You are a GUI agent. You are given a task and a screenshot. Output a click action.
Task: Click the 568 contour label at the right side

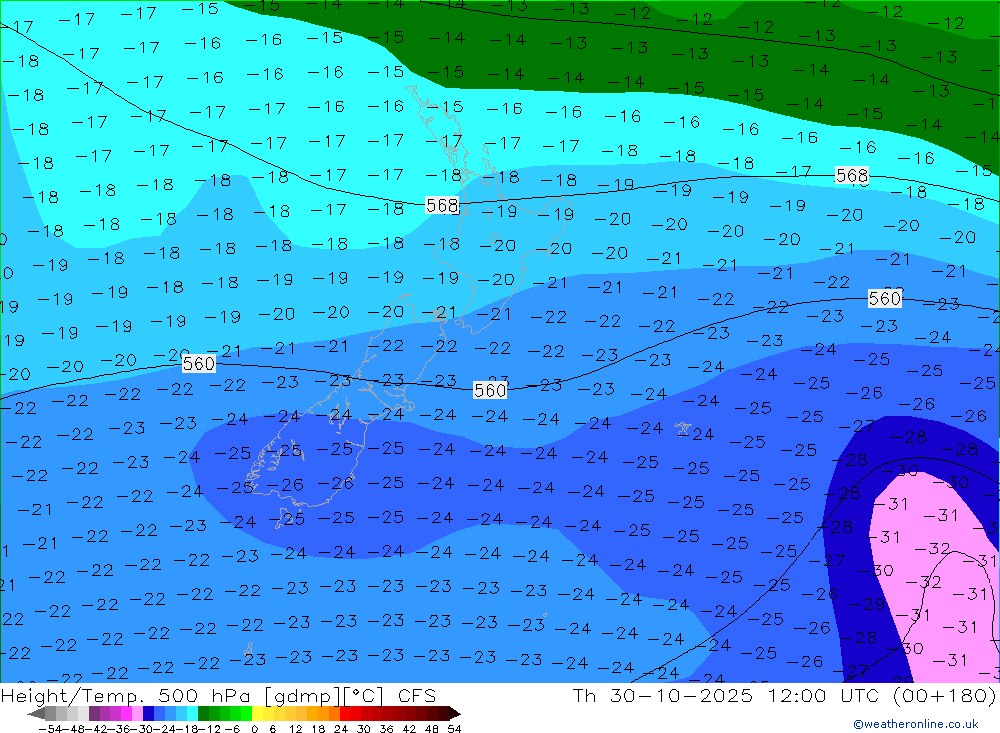click(x=851, y=175)
